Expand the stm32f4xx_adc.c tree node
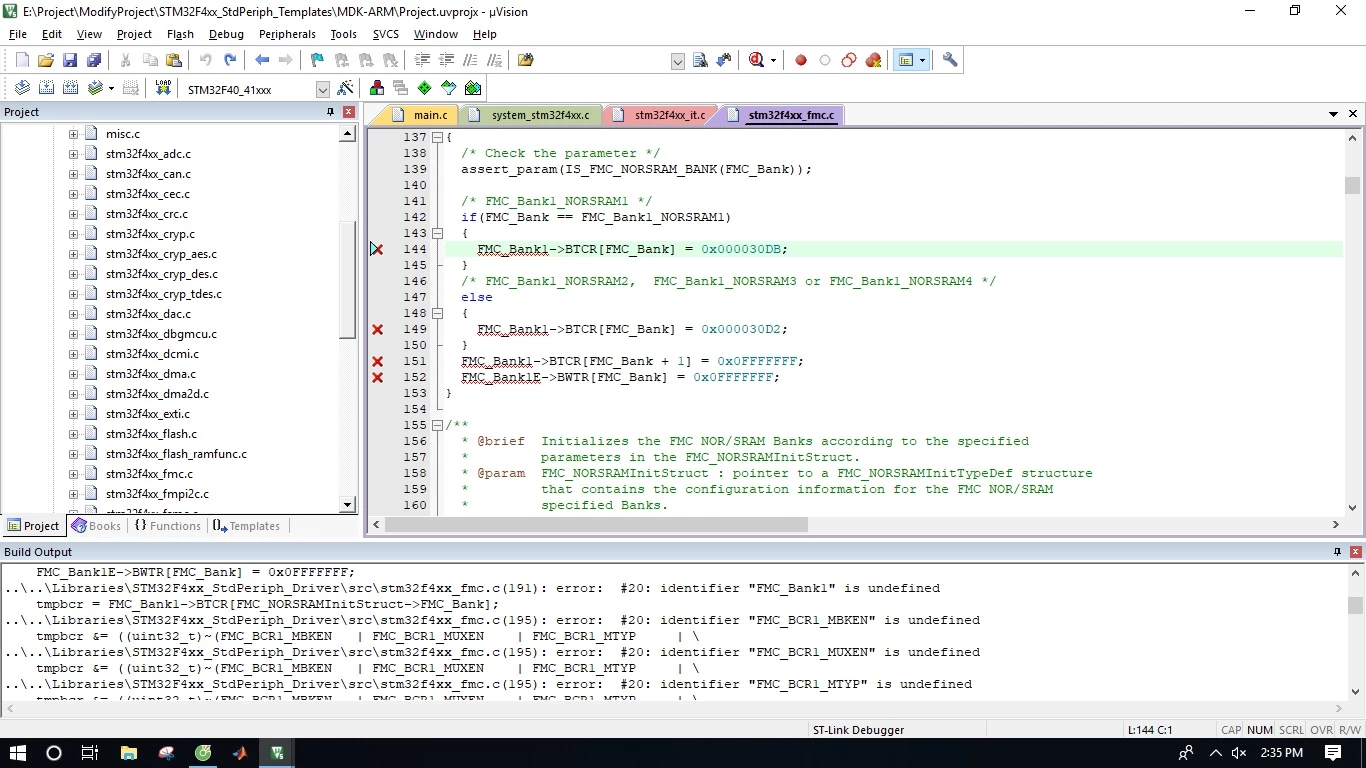This screenshot has width=1366, height=768. click(73, 154)
